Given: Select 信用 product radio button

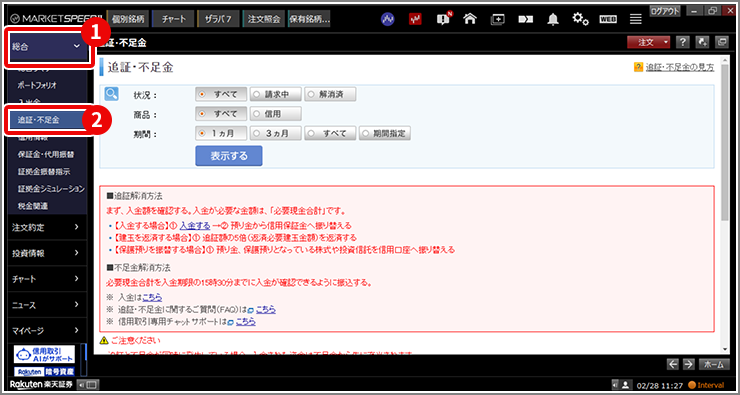Looking at the screenshot, I should pyautogui.click(x=276, y=114).
